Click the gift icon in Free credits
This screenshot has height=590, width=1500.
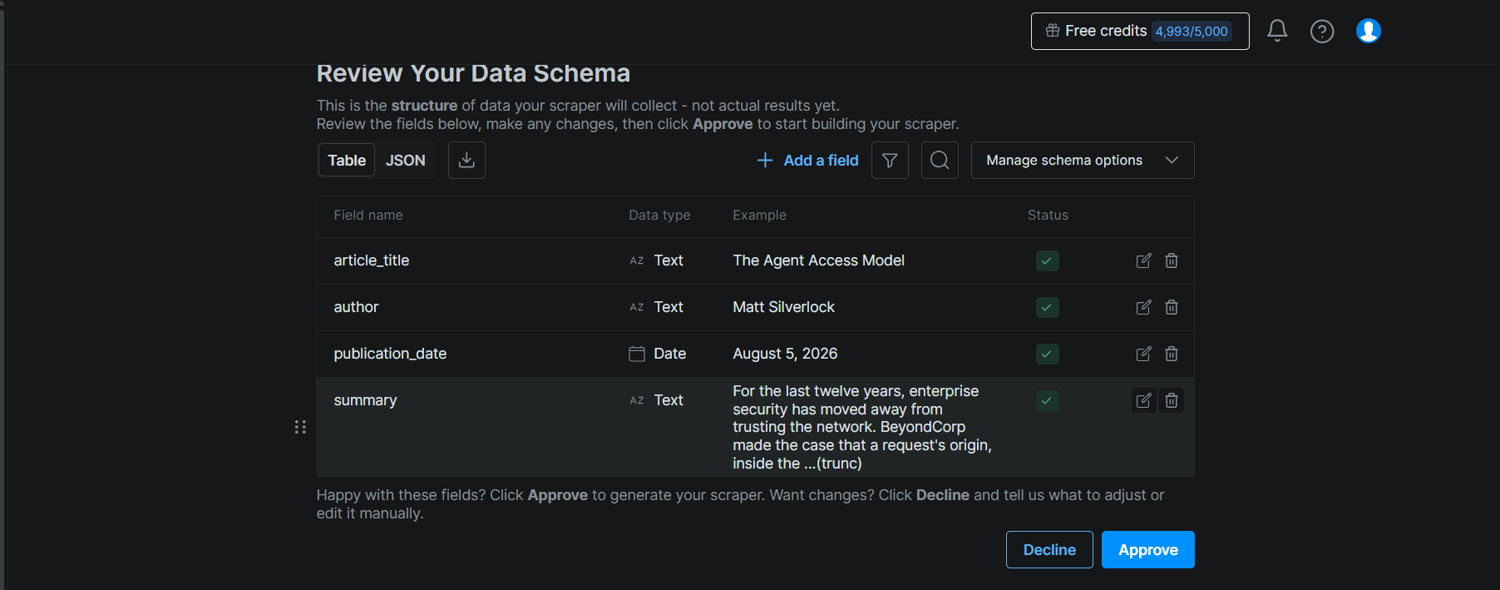tap(1052, 31)
